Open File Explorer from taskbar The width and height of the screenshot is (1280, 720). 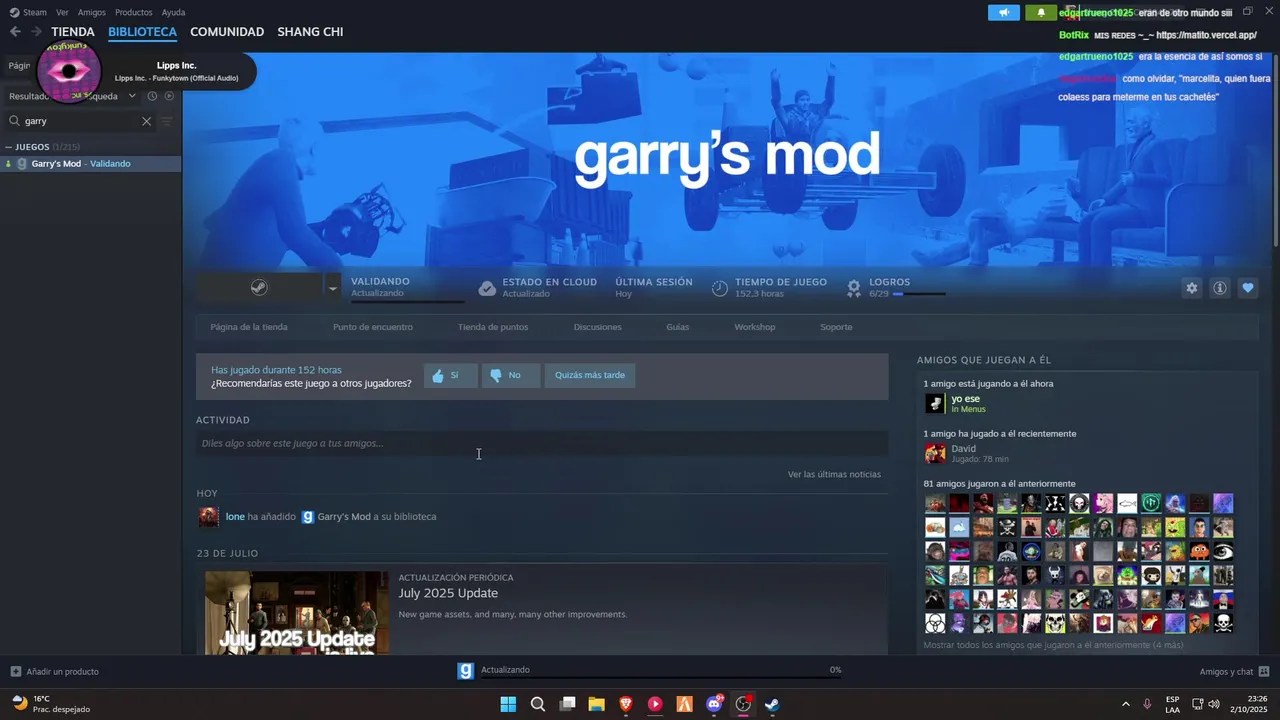[596, 704]
